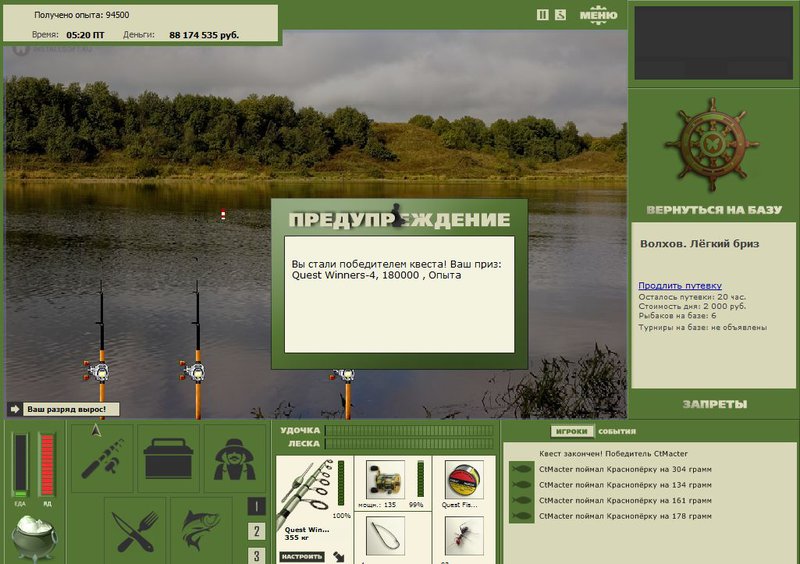Click the left fishing rod reel
The height and width of the screenshot is (564, 800).
tap(98, 372)
